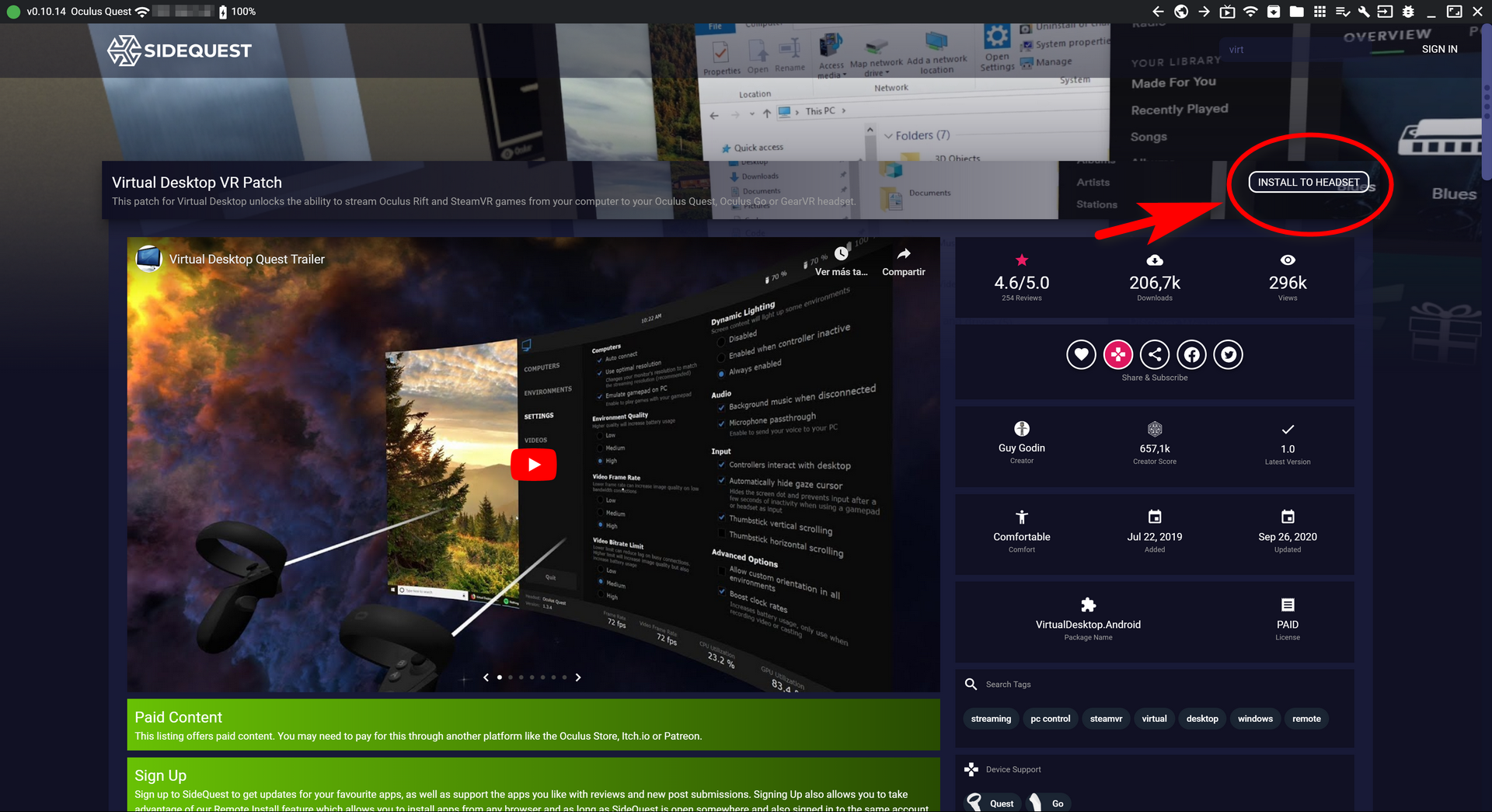Click the back arrow in the top toolbar
The width and height of the screenshot is (1492, 812).
point(1158,12)
